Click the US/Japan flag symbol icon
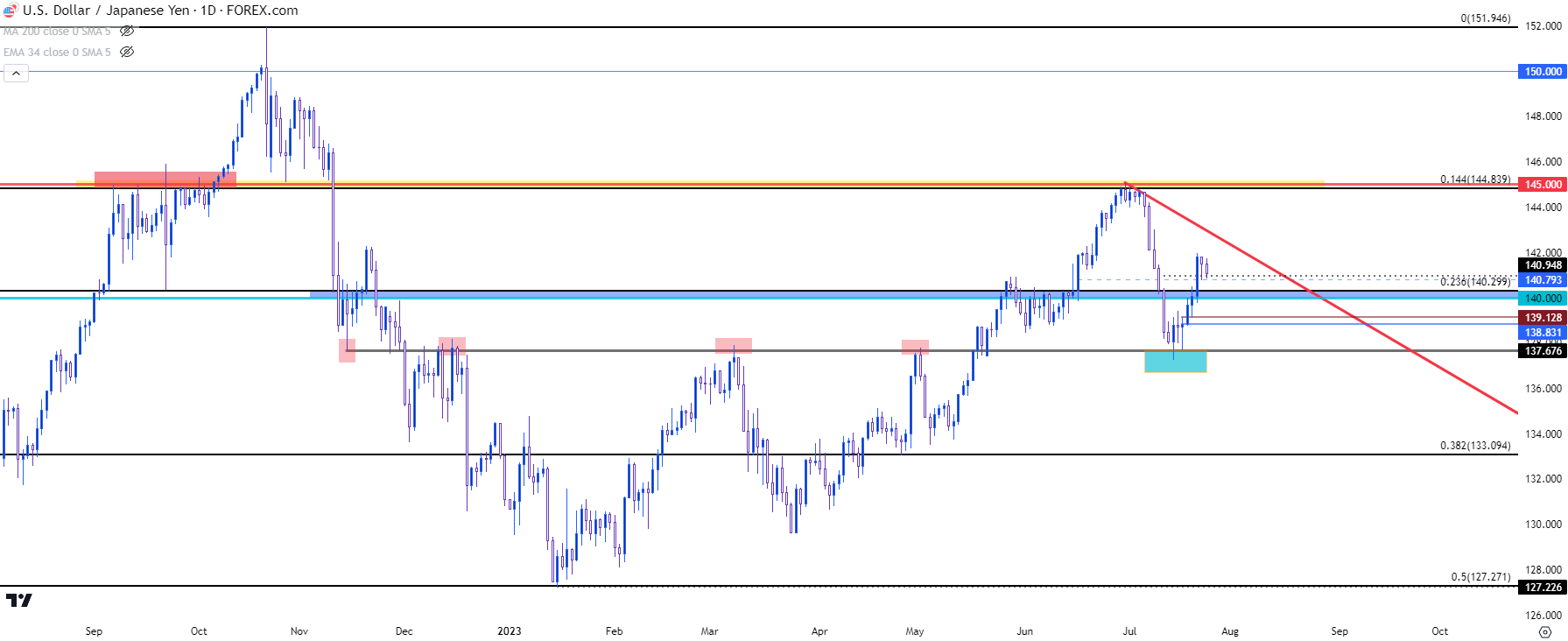Image resolution: width=1568 pixels, height=641 pixels. [x=10, y=11]
